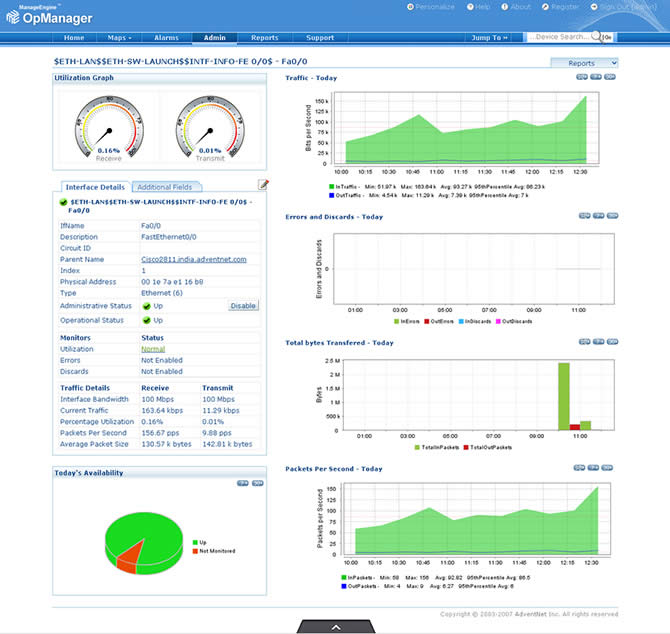Open the Reports dropdown at top right
The image size is (670, 634).
tap(584, 63)
